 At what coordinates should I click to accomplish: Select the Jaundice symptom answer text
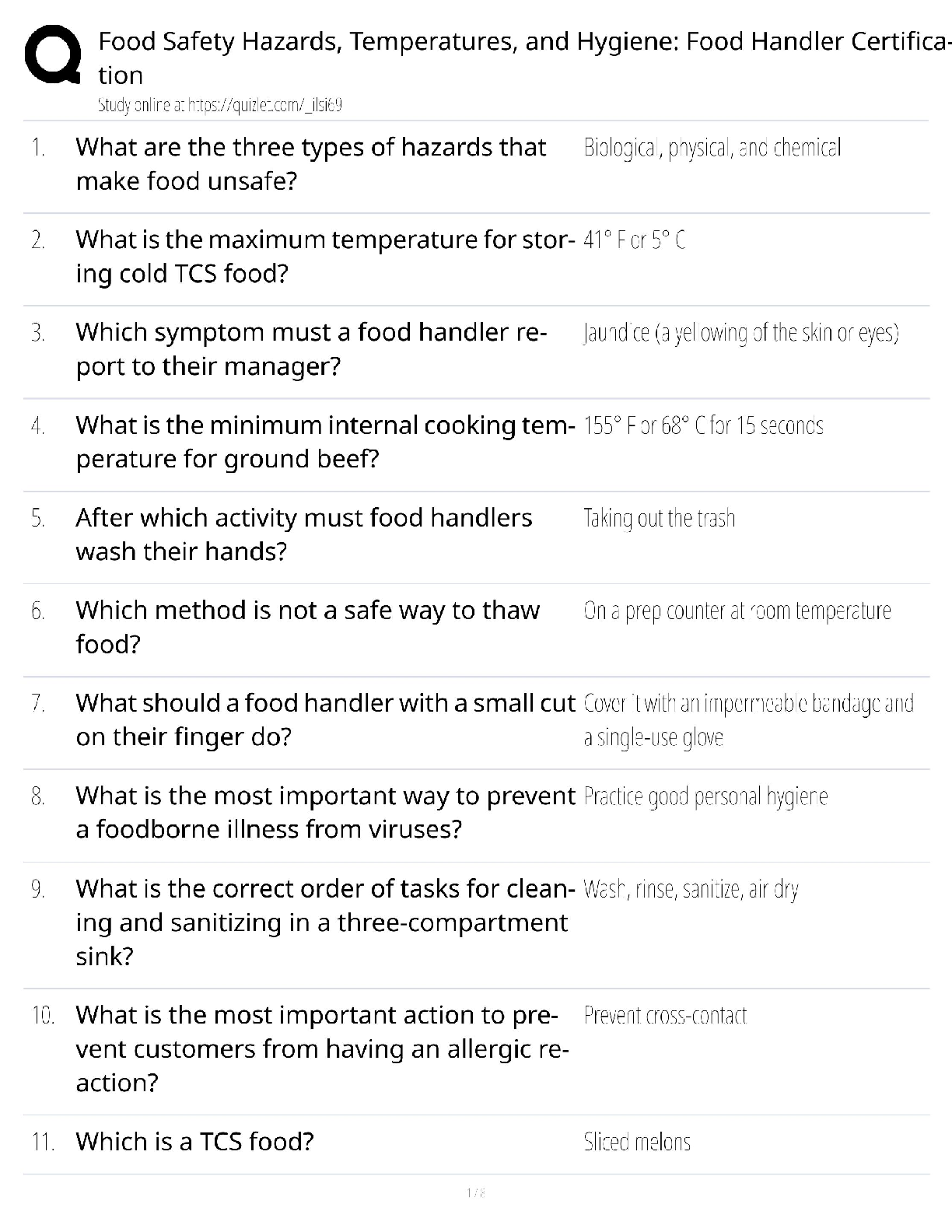(740, 333)
